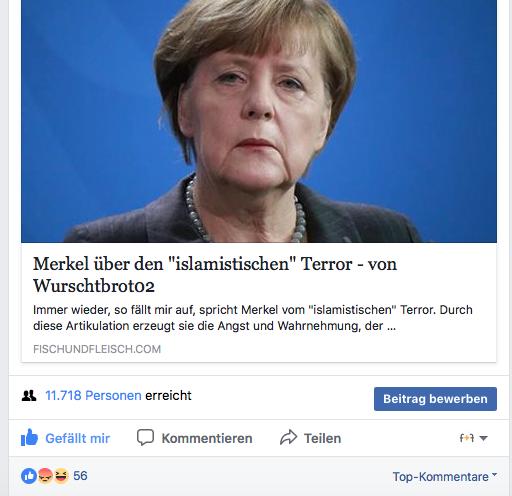Image resolution: width=512 pixels, height=496 pixels.
Task: Click the Teilen label
Action: coord(323,438)
